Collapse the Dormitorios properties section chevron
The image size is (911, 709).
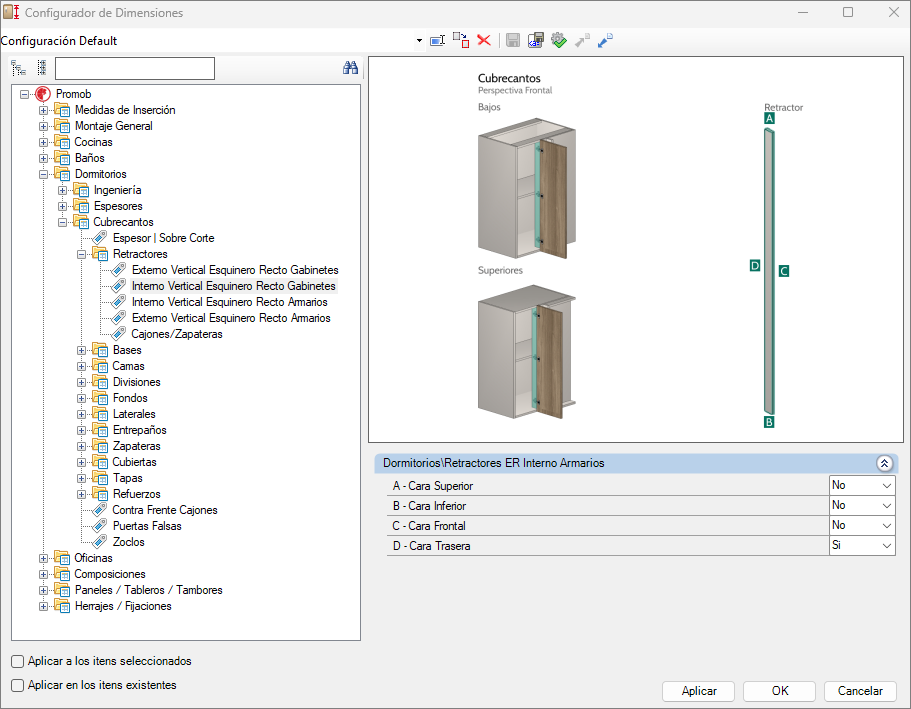point(884,464)
